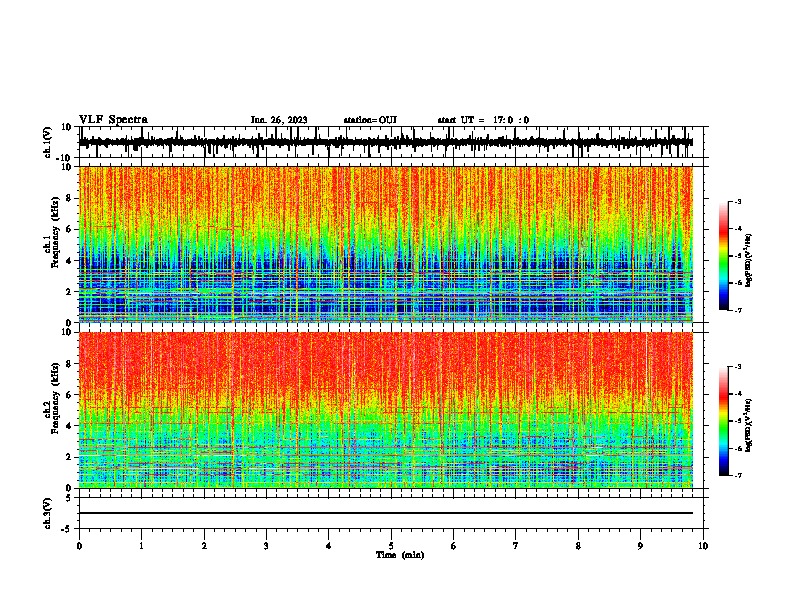Click the "station=OUI" label

click(x=370, y=120)
